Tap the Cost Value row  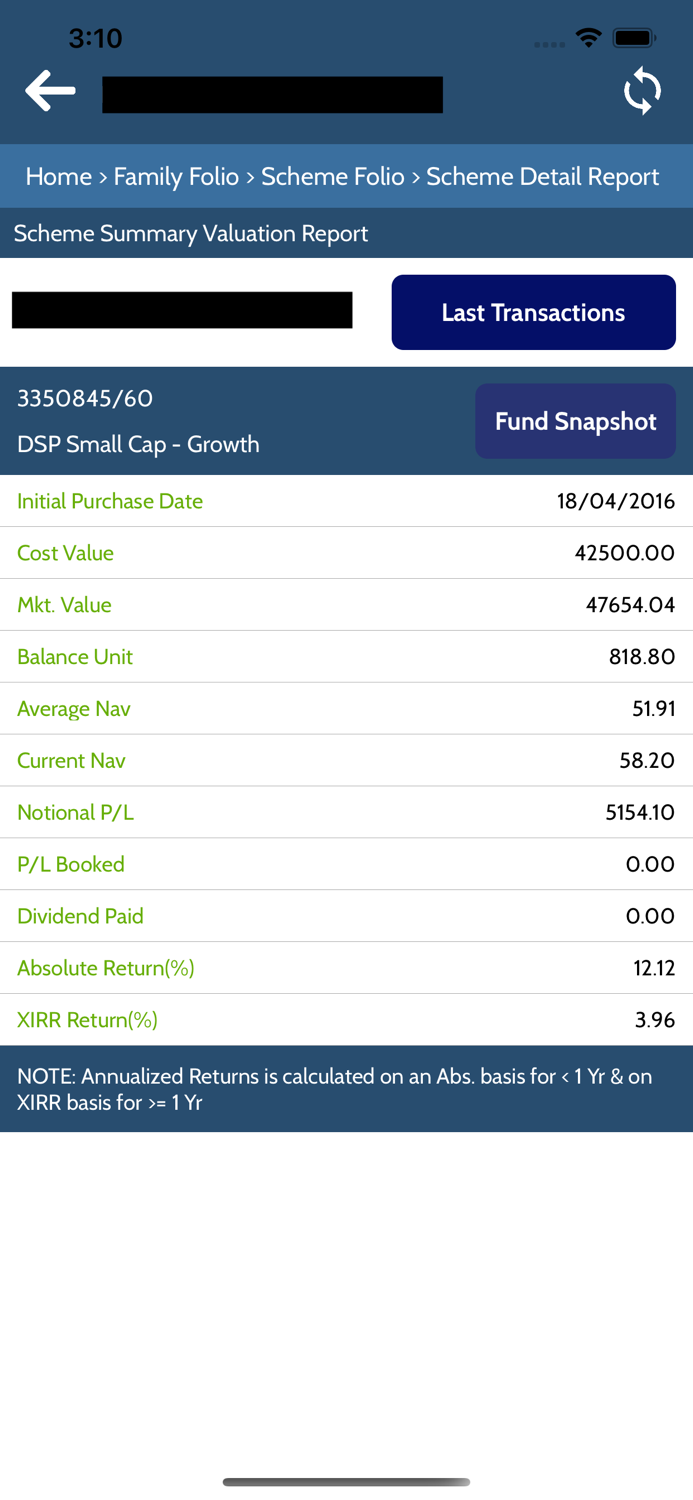(x=346, y=553)
